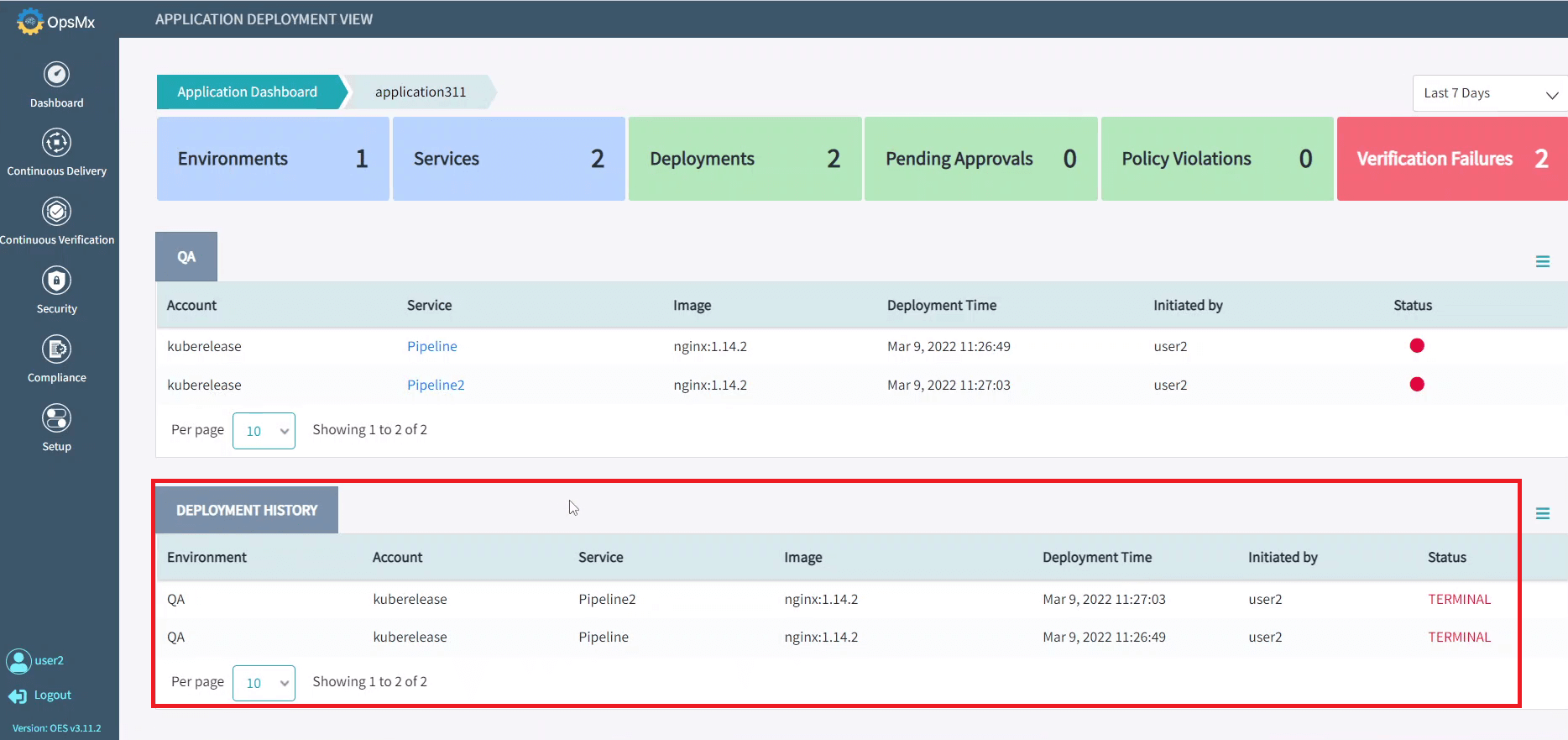This screenshot has height=740, width=1568.
Task: Click 'Version: OES v3.11.2' text
Action: pos(56,728)
